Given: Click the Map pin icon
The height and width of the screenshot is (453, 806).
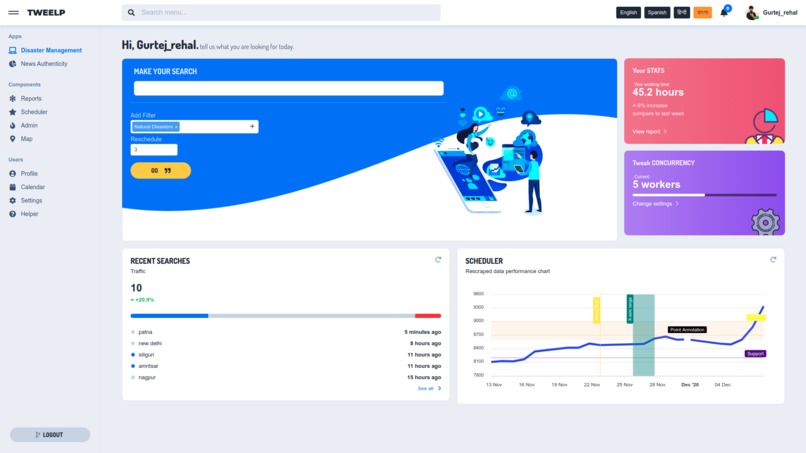Looking at the screenshot, I should pos(12,139).
